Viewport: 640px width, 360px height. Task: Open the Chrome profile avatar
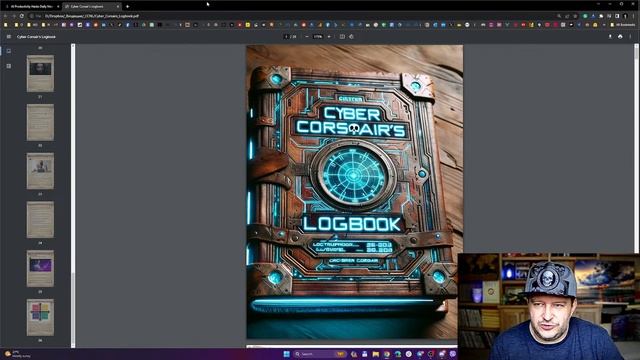coord(625,16)
